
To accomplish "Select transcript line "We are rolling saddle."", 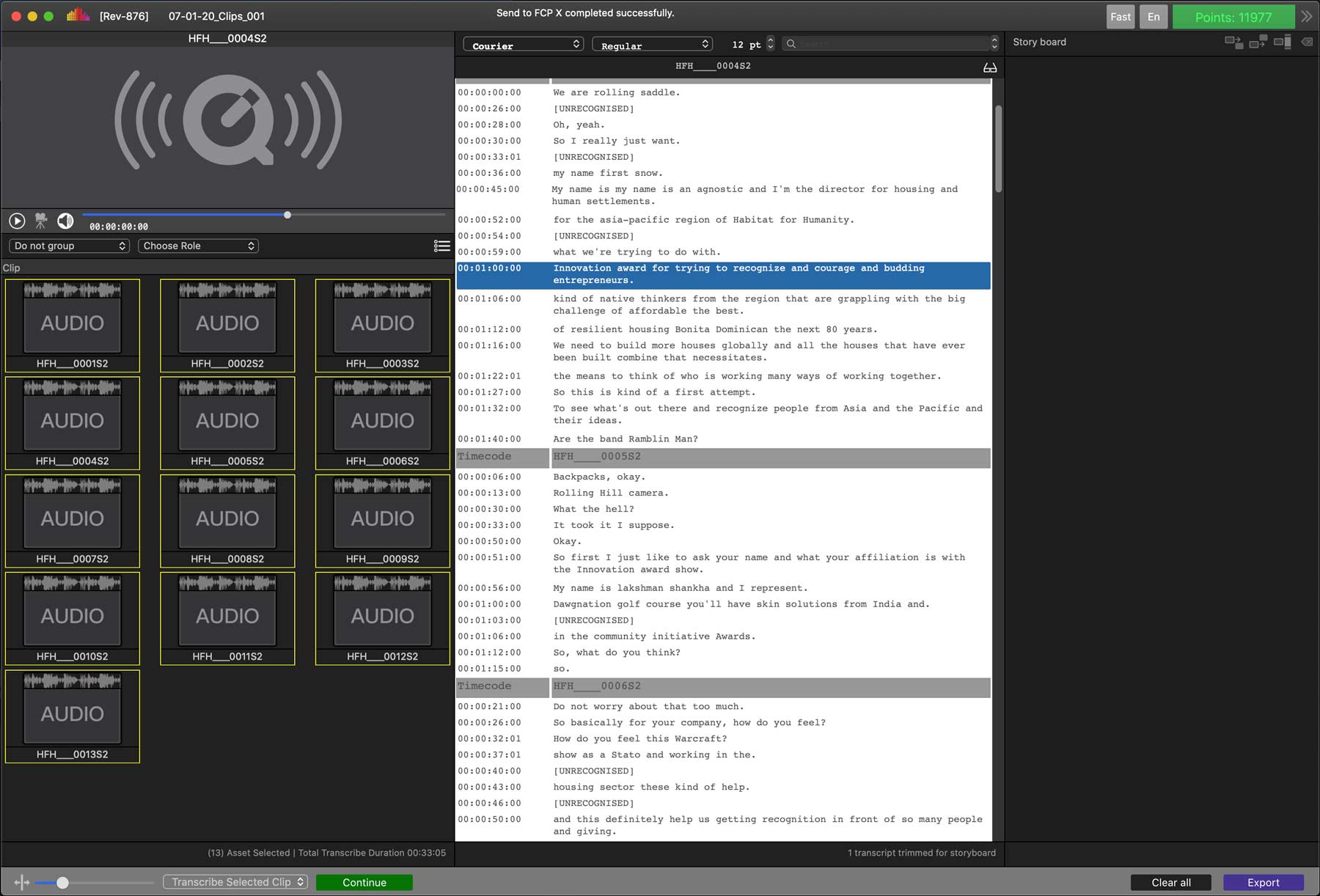I will pyautogui.click(x=617, y=92).
